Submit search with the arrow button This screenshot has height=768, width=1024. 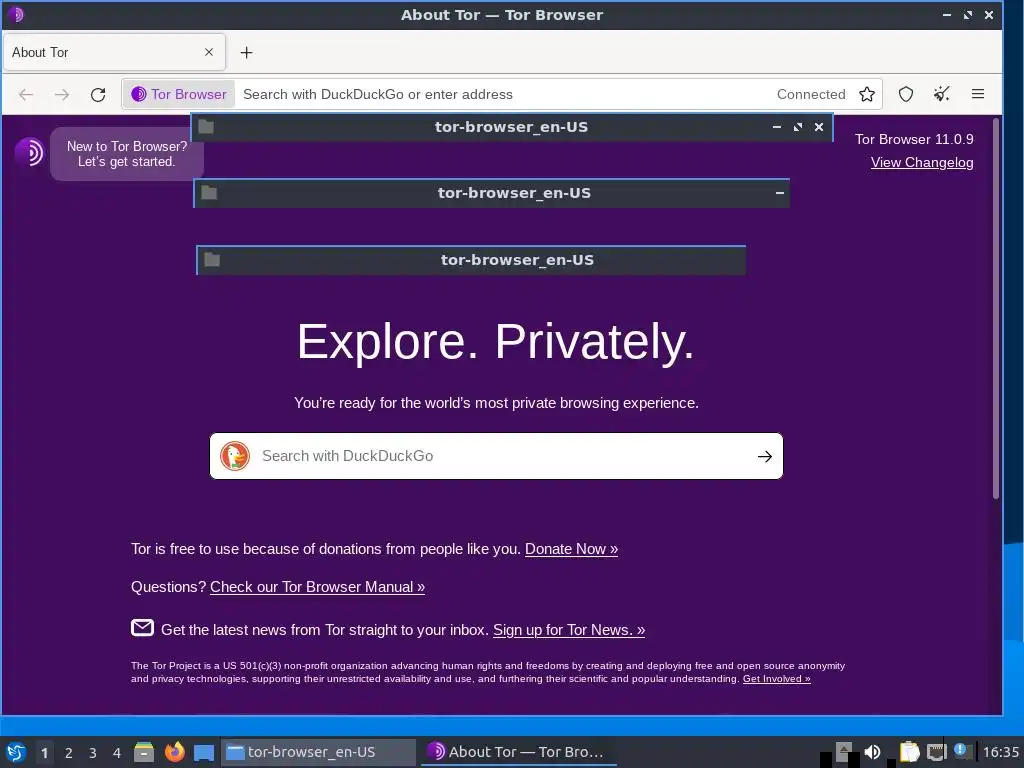pyautogui.click(x=765, y=456)
